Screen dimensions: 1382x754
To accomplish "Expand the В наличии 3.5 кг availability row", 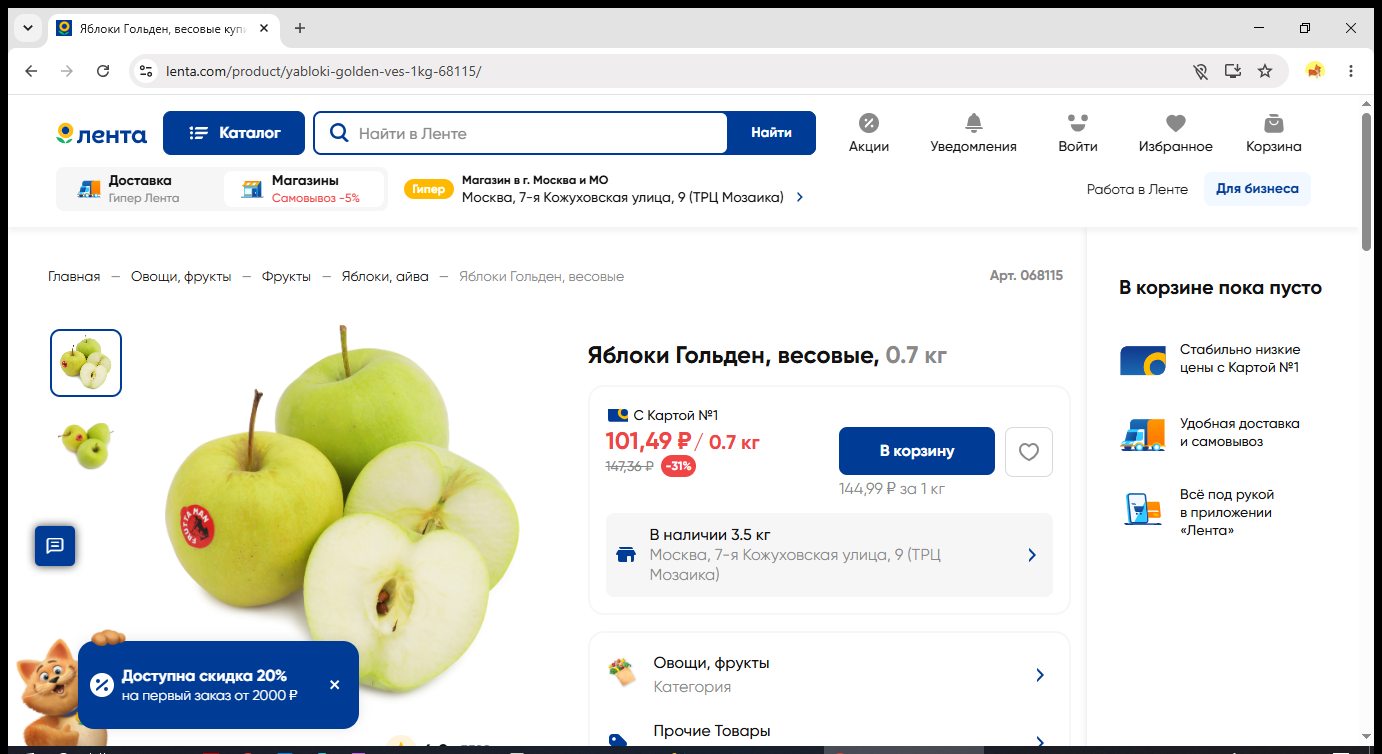I will (x=829, y=555).
